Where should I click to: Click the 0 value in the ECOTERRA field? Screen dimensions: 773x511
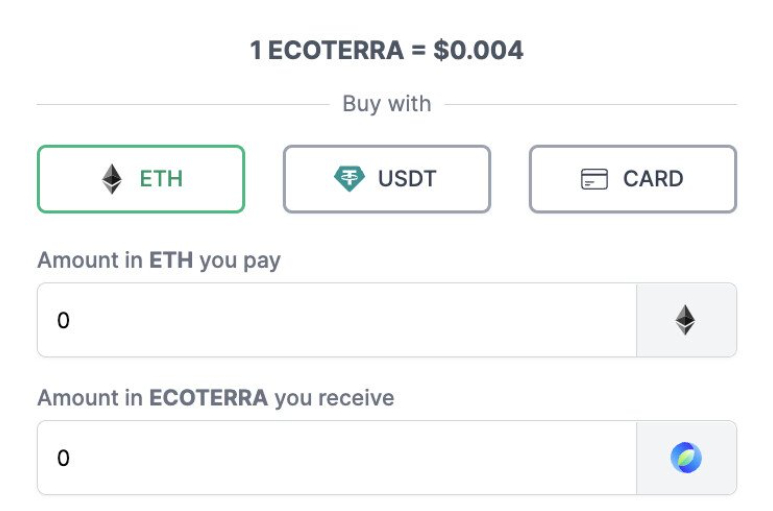(63, 458)
